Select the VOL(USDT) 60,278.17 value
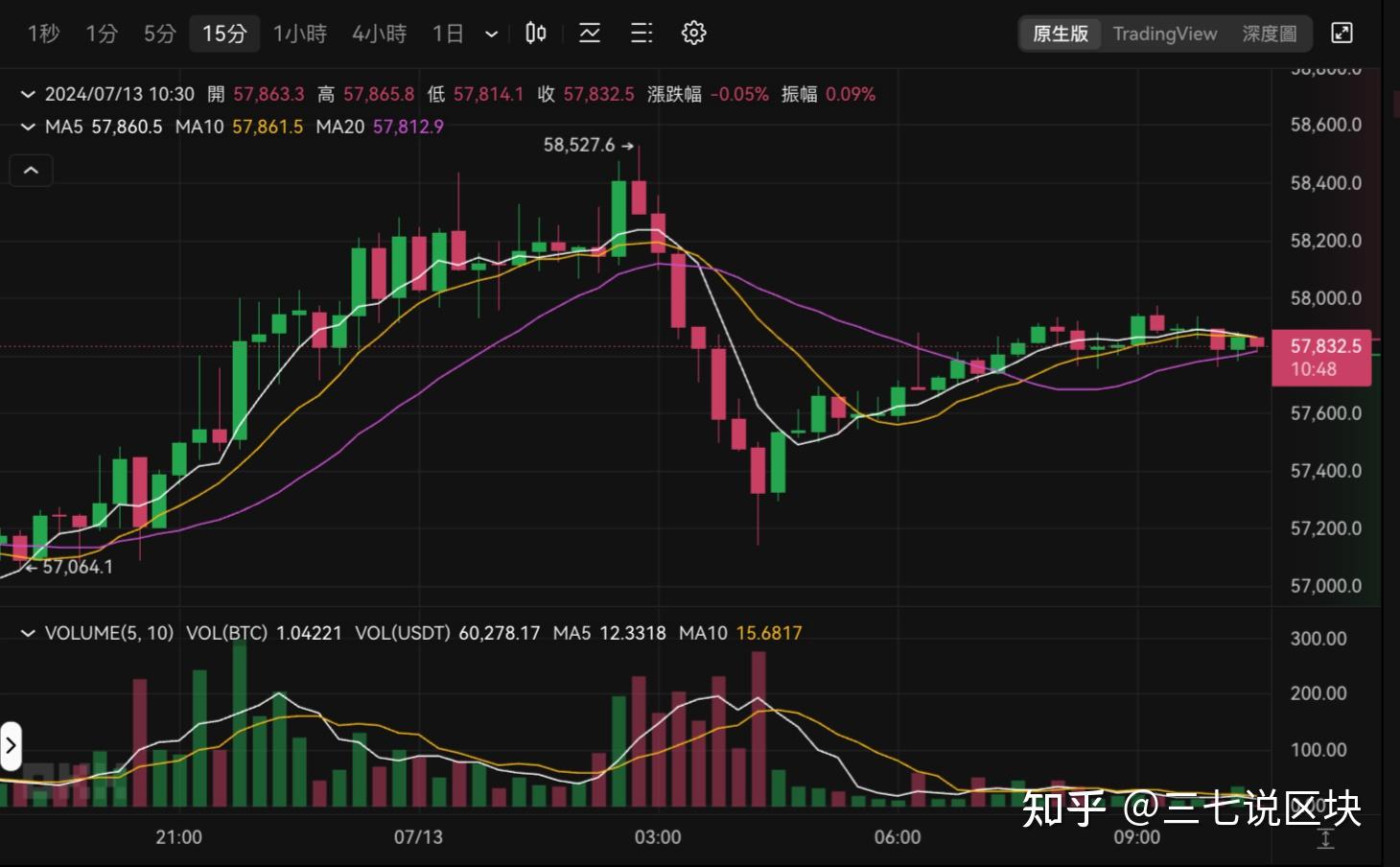 tap(448, 633)
